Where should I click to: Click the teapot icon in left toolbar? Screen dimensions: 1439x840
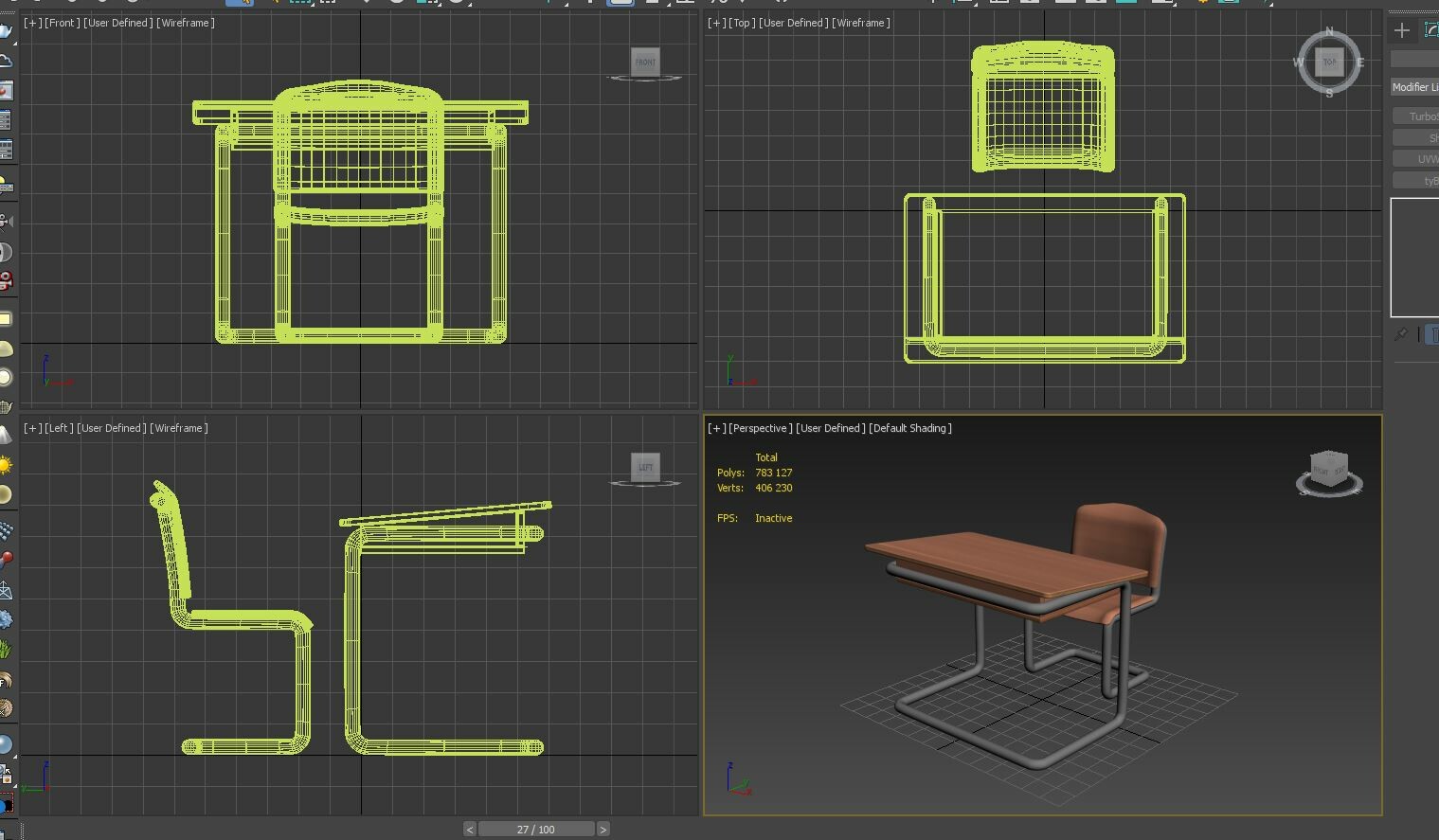pos(6,31)
